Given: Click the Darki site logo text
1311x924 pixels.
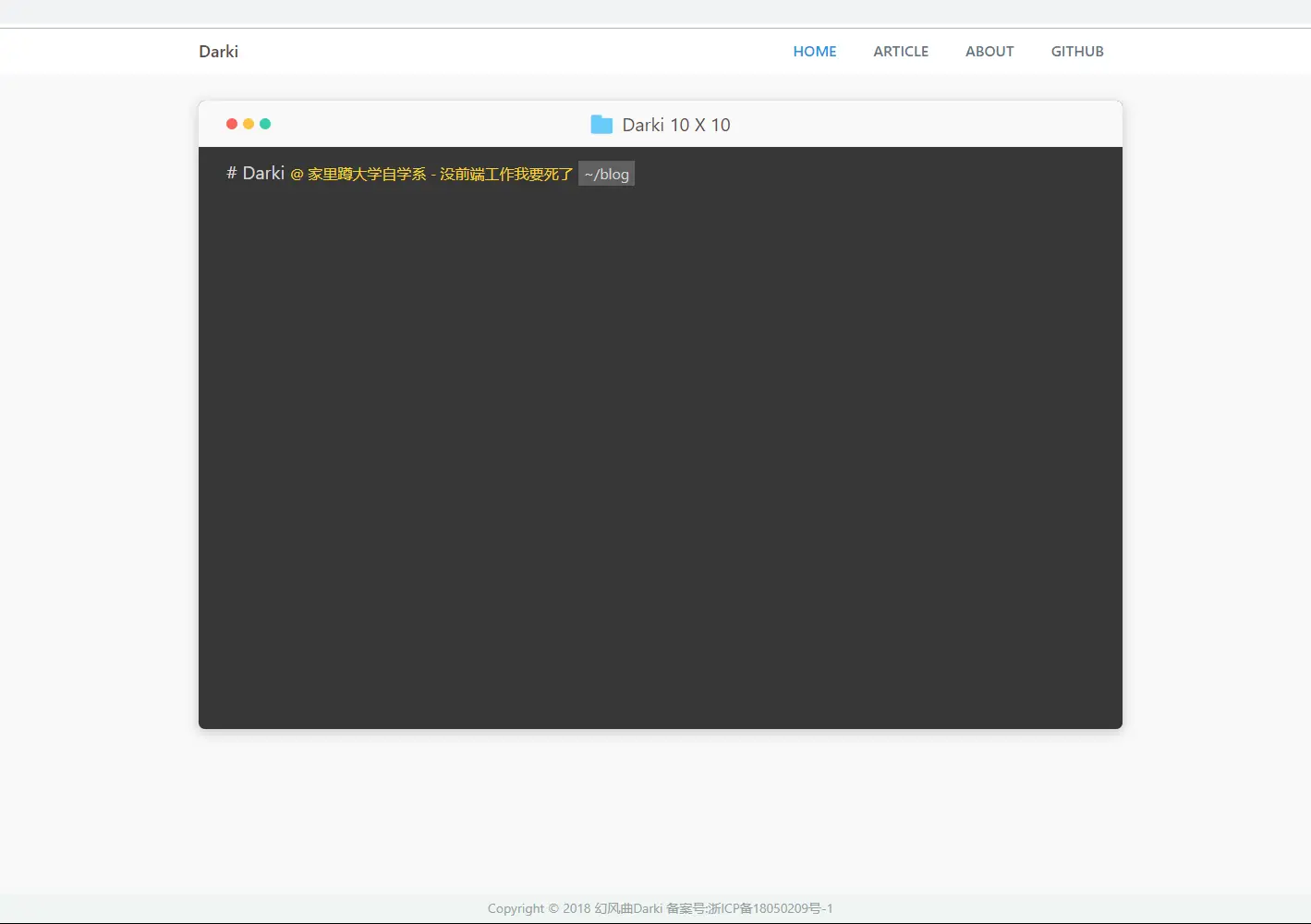Looking at the screenshot, I should point(219,52).
